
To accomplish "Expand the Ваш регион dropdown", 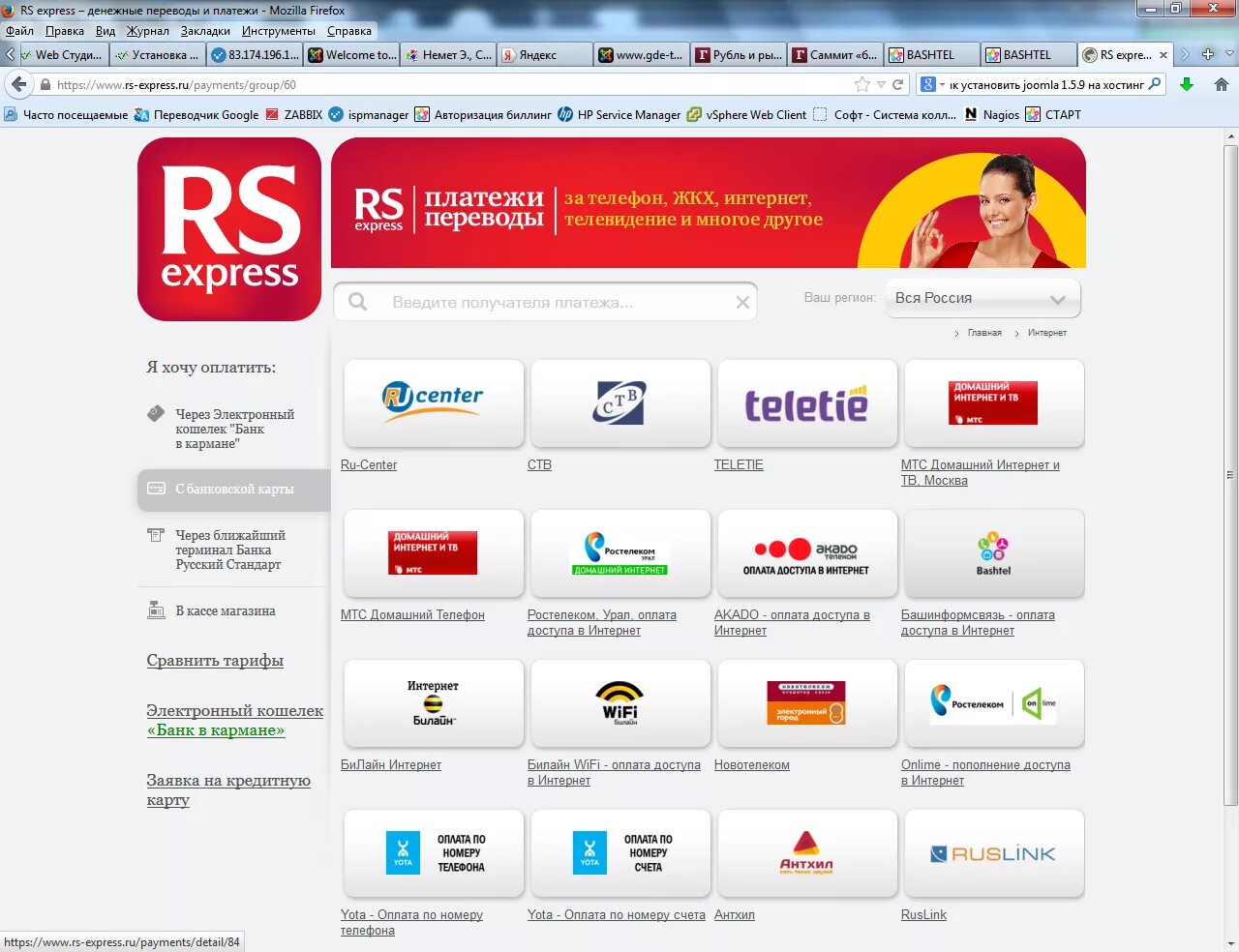I will 983,298.
